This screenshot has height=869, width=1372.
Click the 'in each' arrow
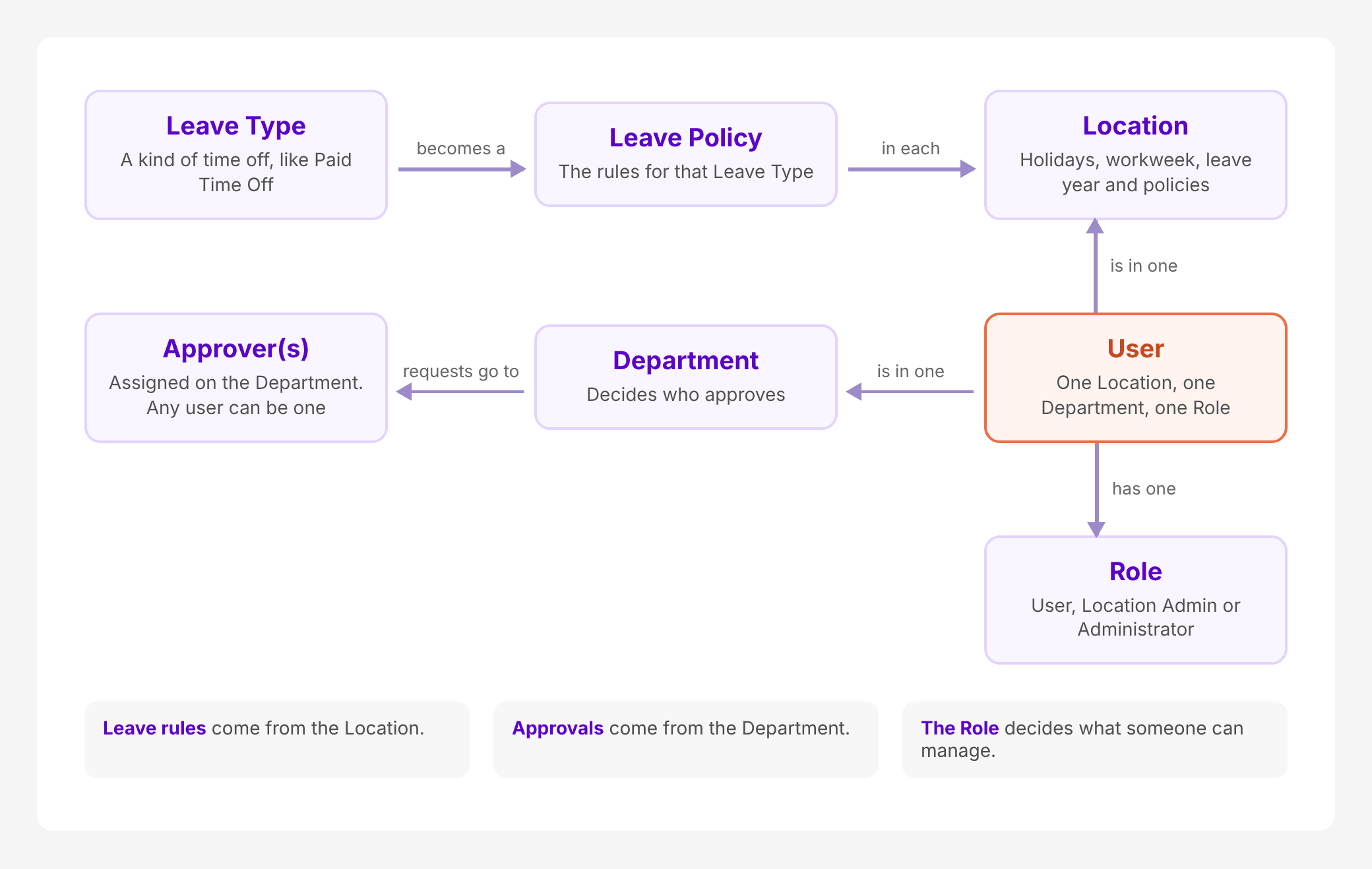(912, 169)
